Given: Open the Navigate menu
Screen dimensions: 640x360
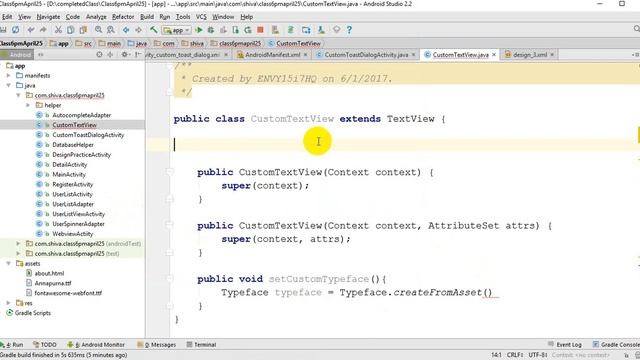Looking at the screenshot, I should tap(48, 17).
